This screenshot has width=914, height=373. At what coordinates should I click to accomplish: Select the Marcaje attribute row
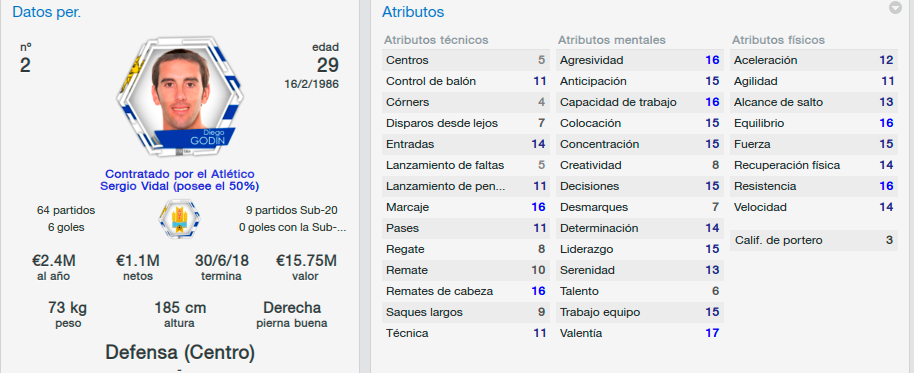466,207
